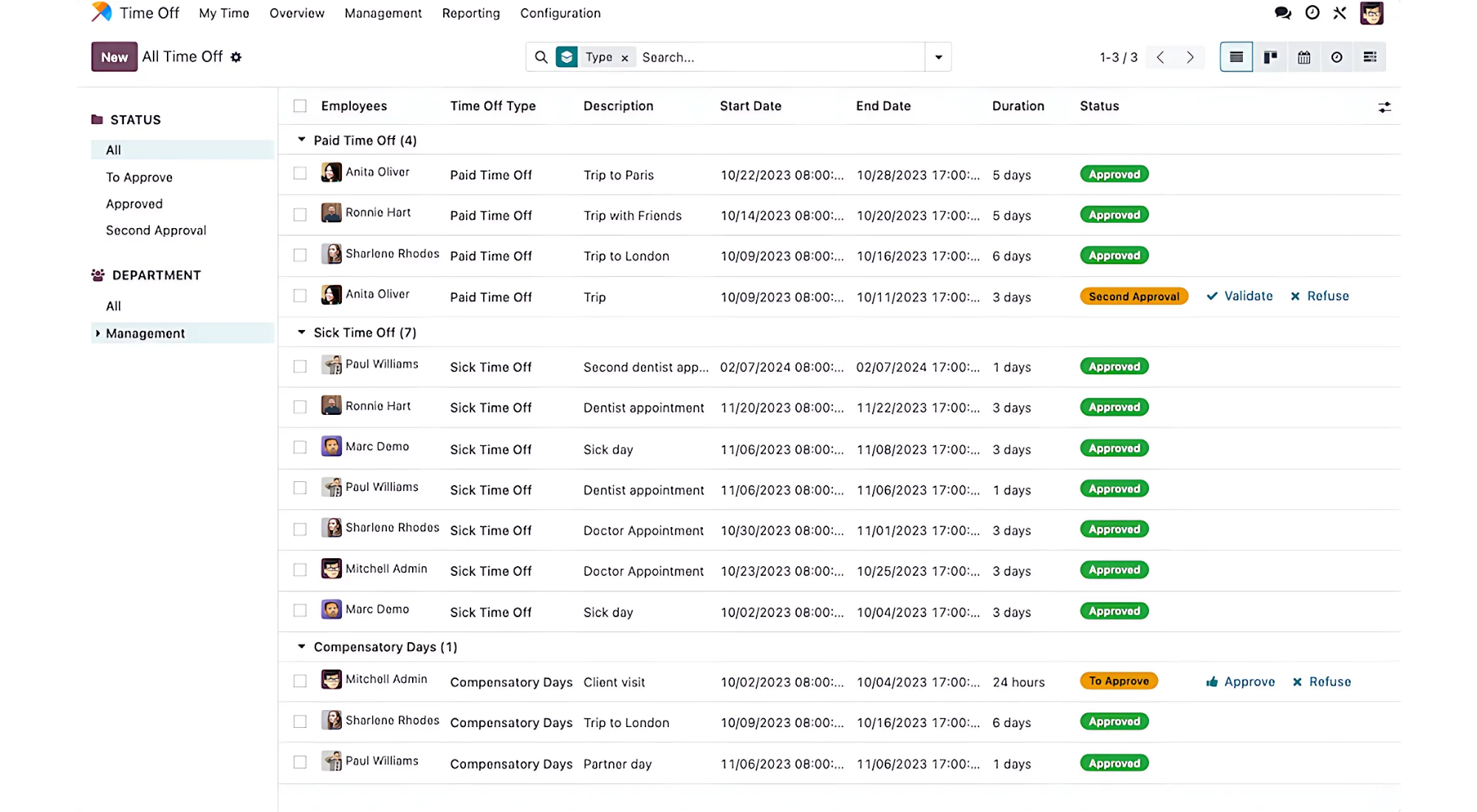Open the Configuration menu

point(560,13)
